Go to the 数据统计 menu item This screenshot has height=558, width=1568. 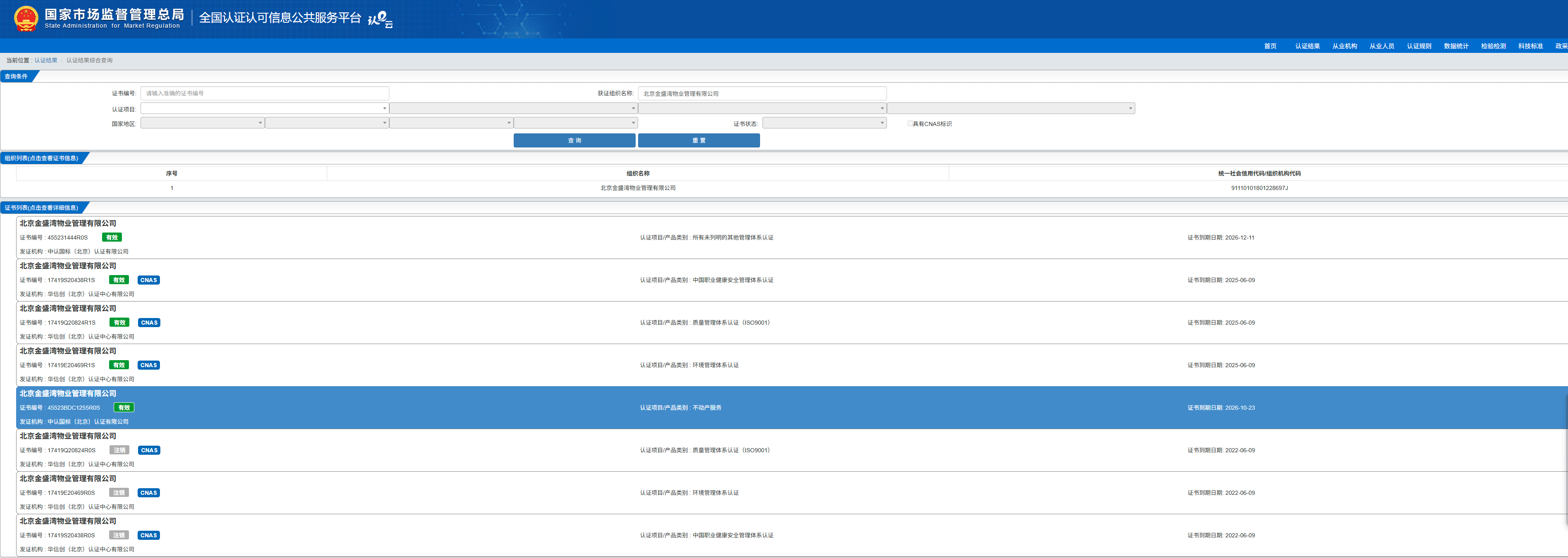[x=1456, y=46]
